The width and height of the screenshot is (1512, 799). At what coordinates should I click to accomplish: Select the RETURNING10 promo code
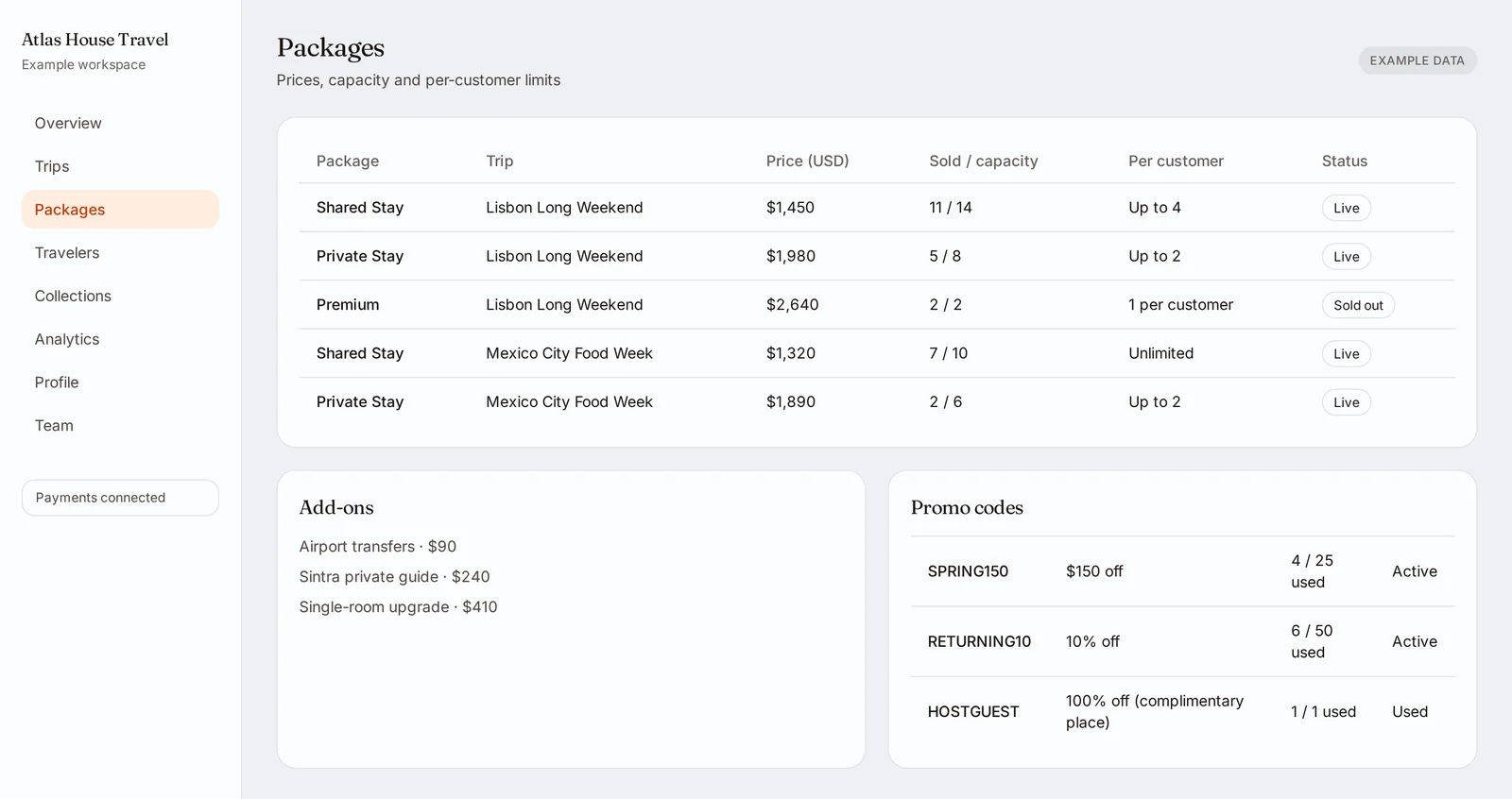(980, 641)
